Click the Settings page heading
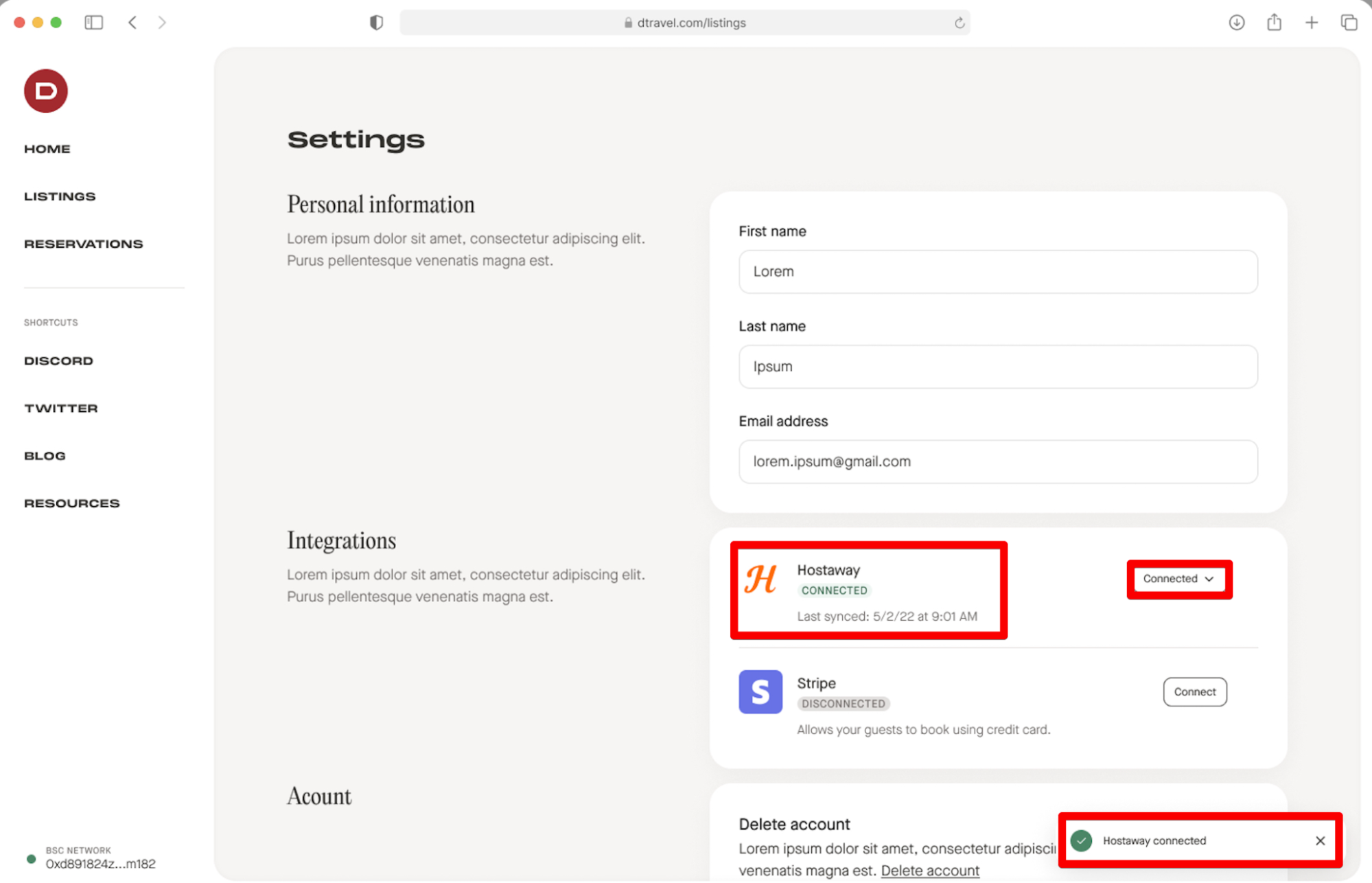This screenshot has height=883, width=1372. pyautogui.click(x=356, y=139)
